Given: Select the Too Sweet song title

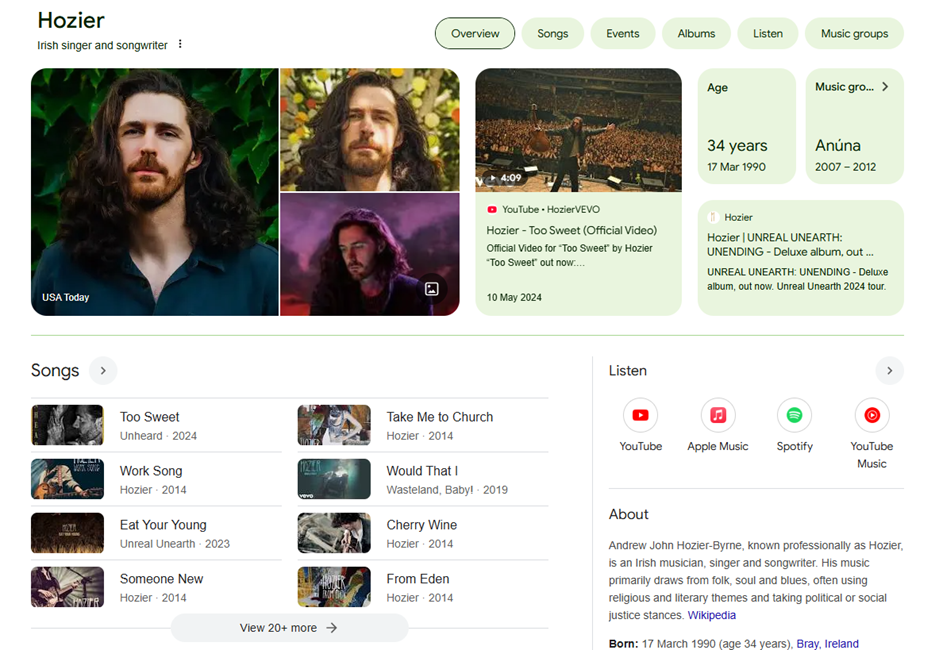Looking at the screenshot, I should tap(149, 417).
